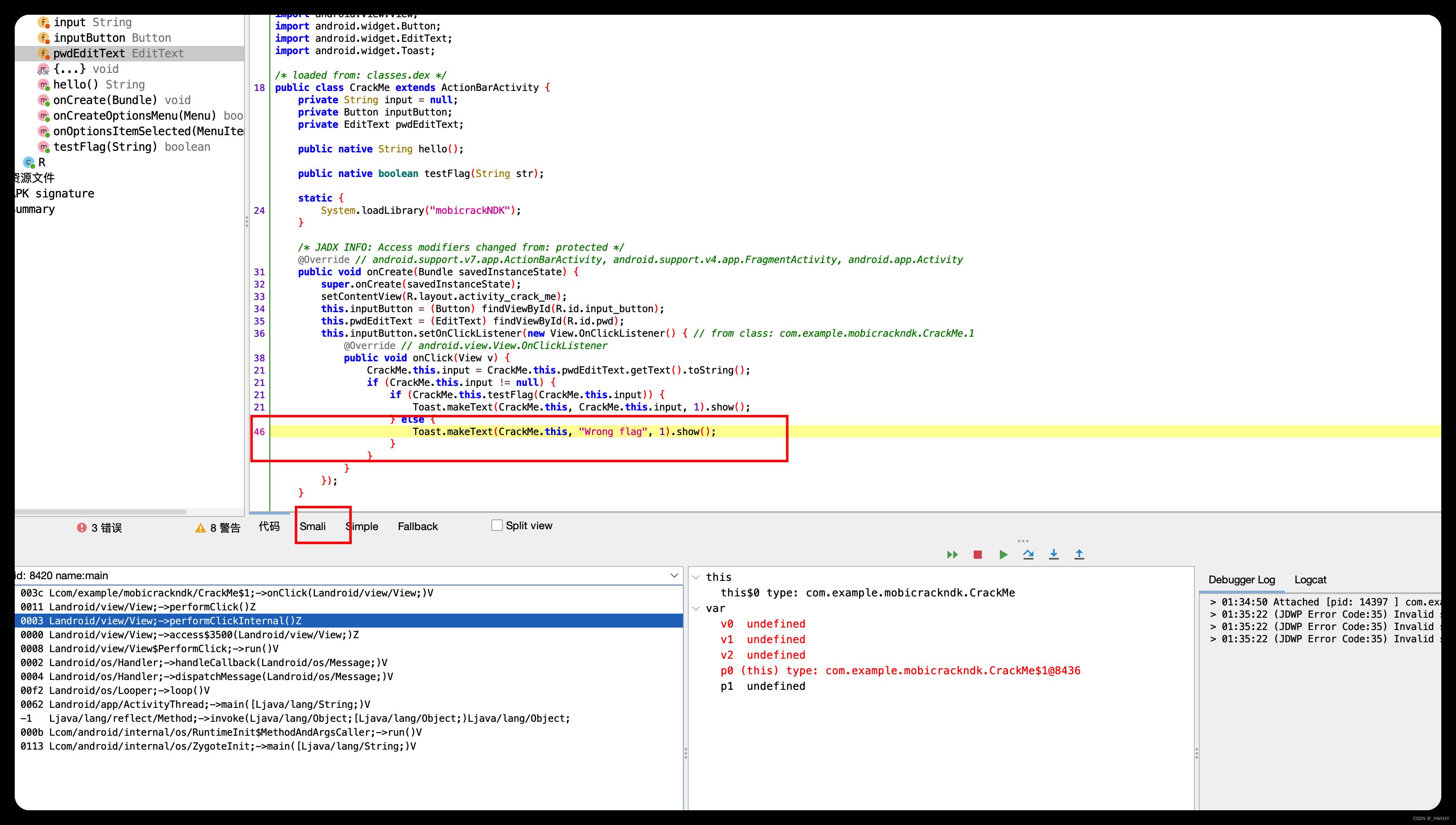Select the testFlag(String) method in tree

[132, 147]
